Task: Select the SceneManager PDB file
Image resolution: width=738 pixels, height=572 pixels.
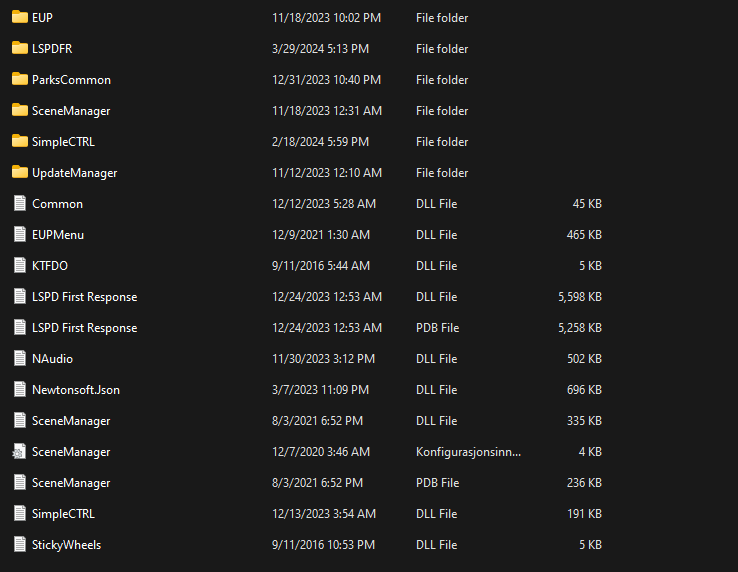Action: [x=71, y=483]
